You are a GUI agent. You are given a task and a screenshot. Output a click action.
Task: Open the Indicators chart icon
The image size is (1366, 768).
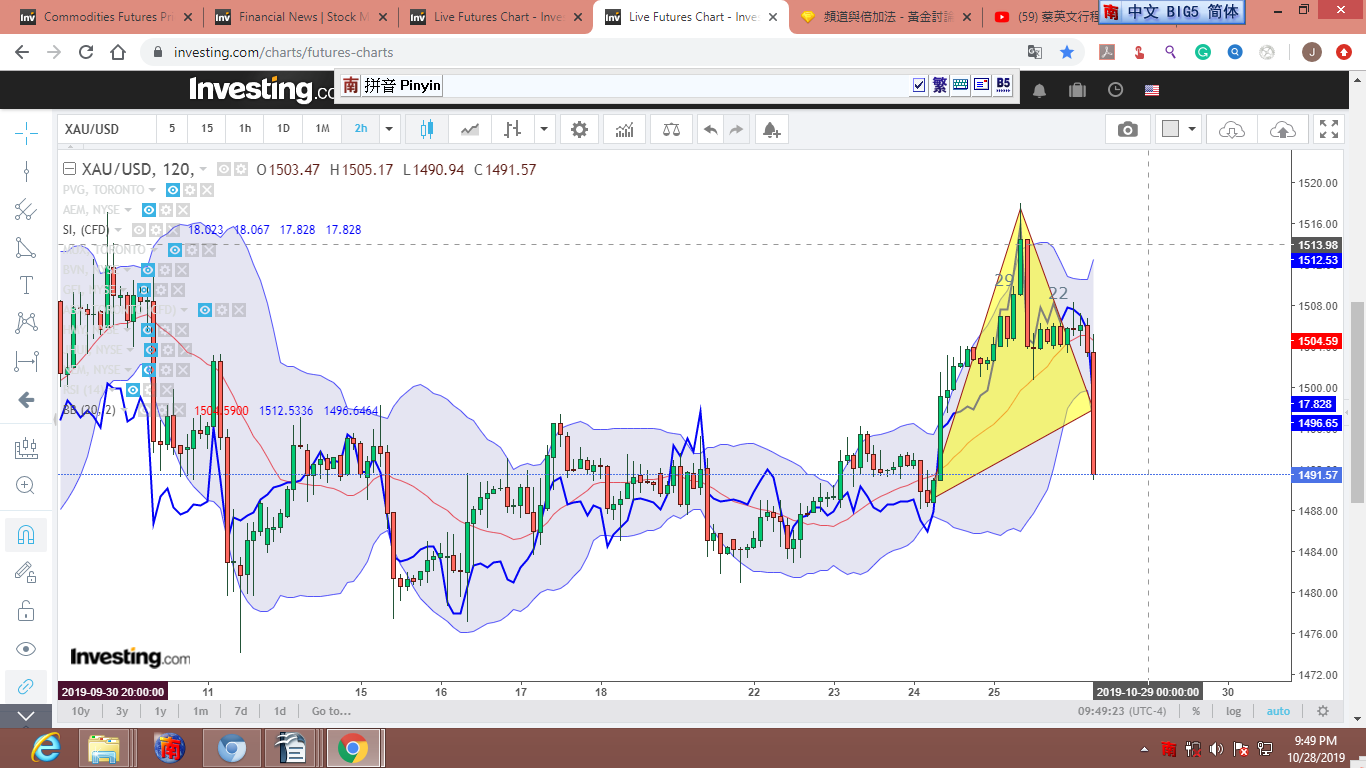coord(625,129)
